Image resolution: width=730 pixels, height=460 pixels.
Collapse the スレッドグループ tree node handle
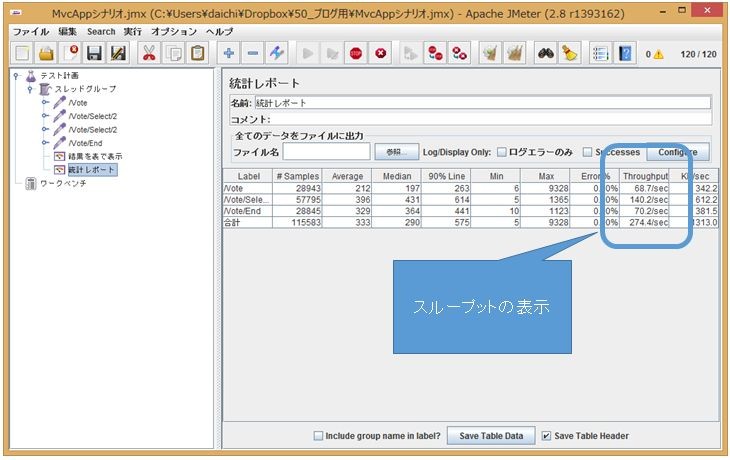coord(30,89)
